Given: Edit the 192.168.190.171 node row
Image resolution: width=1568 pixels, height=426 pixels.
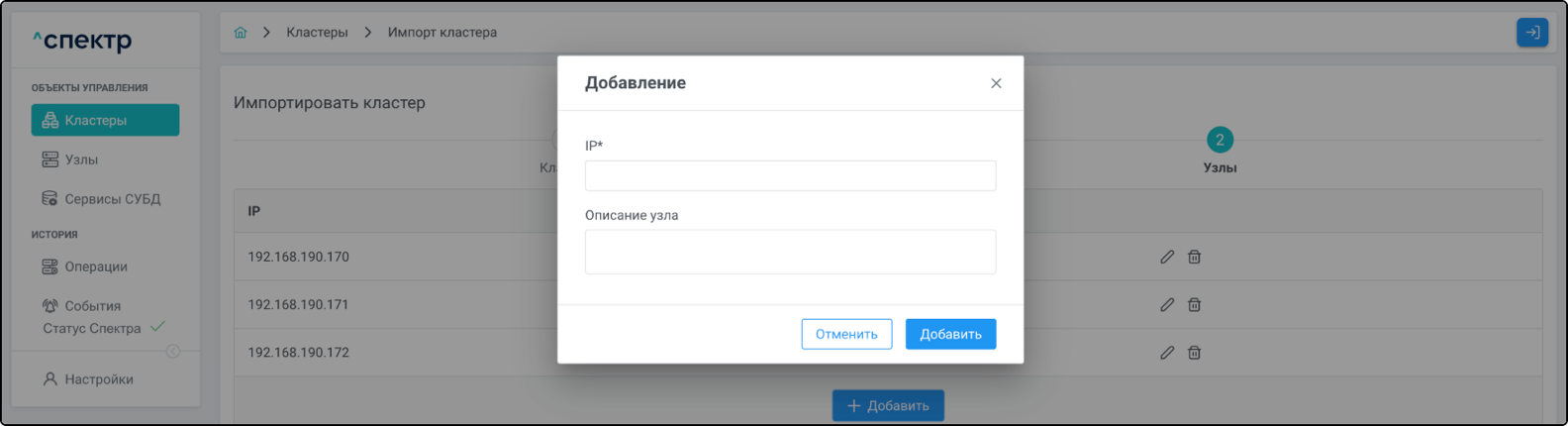Looking at the screenshot, I should 1167,305.
